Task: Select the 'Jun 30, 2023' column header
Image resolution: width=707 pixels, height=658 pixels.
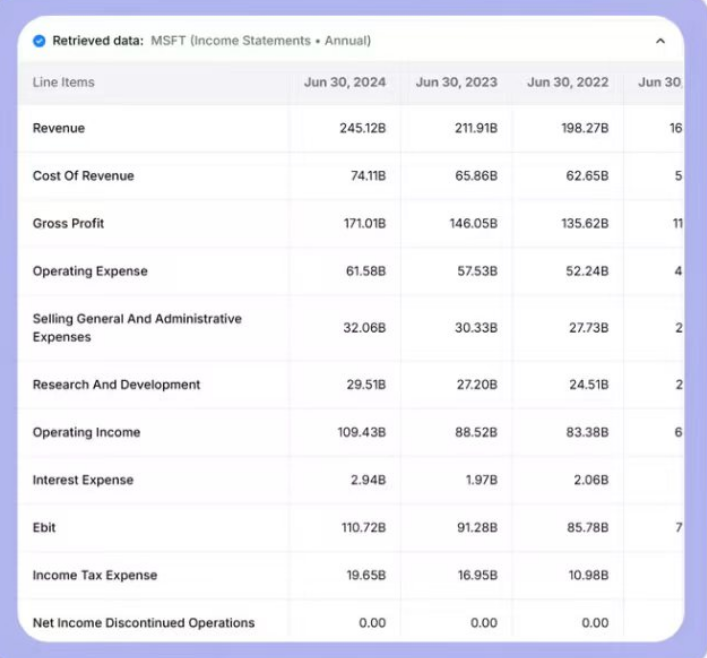Action: click(456, 82)
